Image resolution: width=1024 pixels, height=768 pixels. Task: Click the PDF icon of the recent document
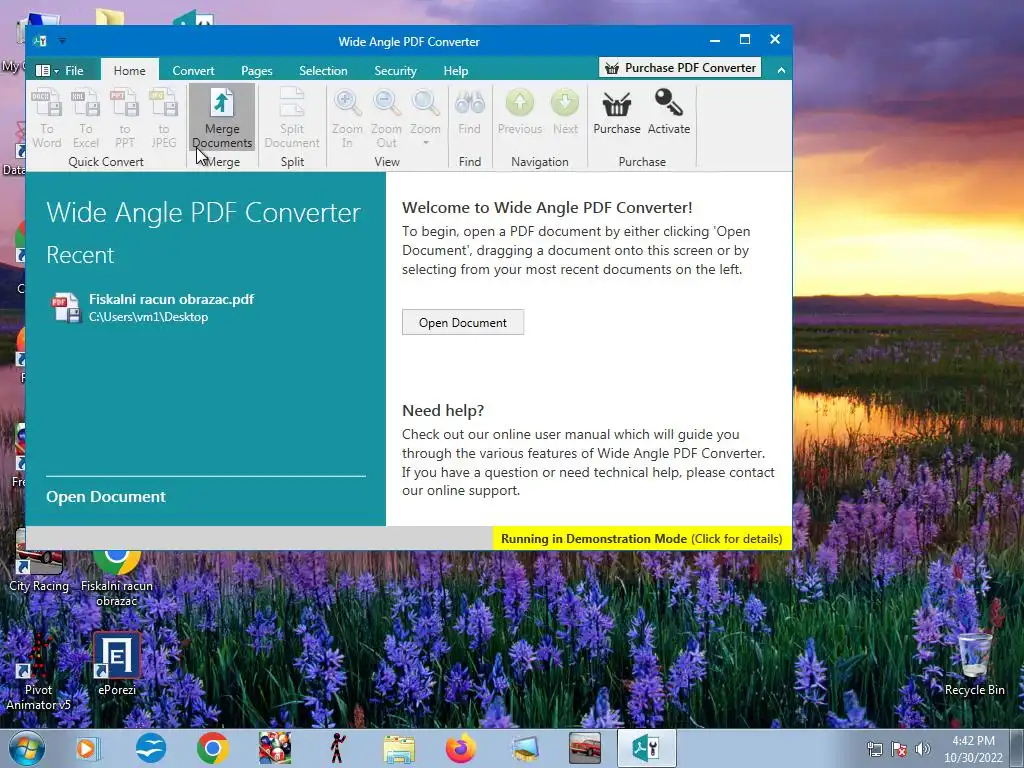[66, 308]
